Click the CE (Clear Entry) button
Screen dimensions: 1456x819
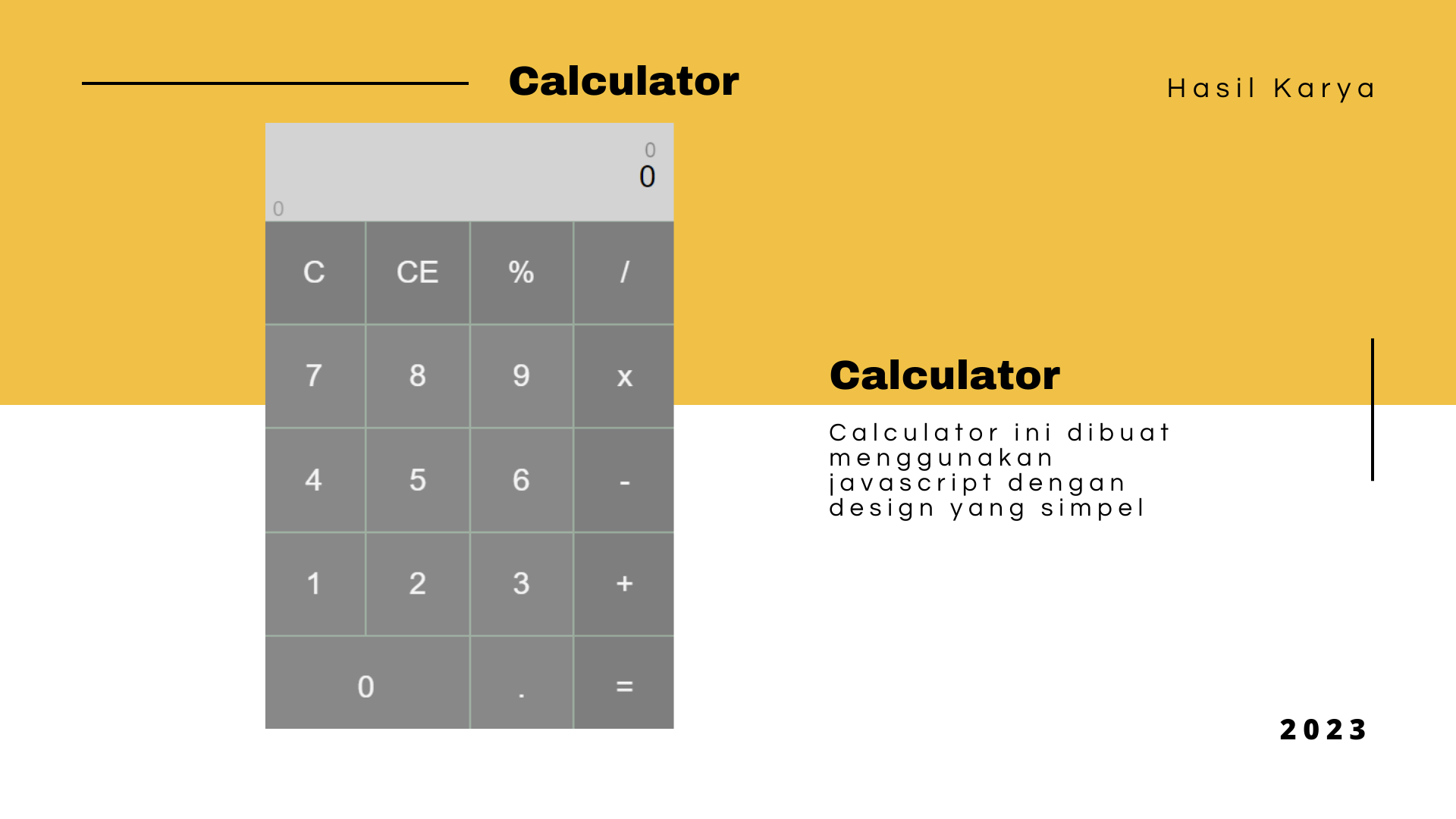pyautogui.click(x=419, y=272)
